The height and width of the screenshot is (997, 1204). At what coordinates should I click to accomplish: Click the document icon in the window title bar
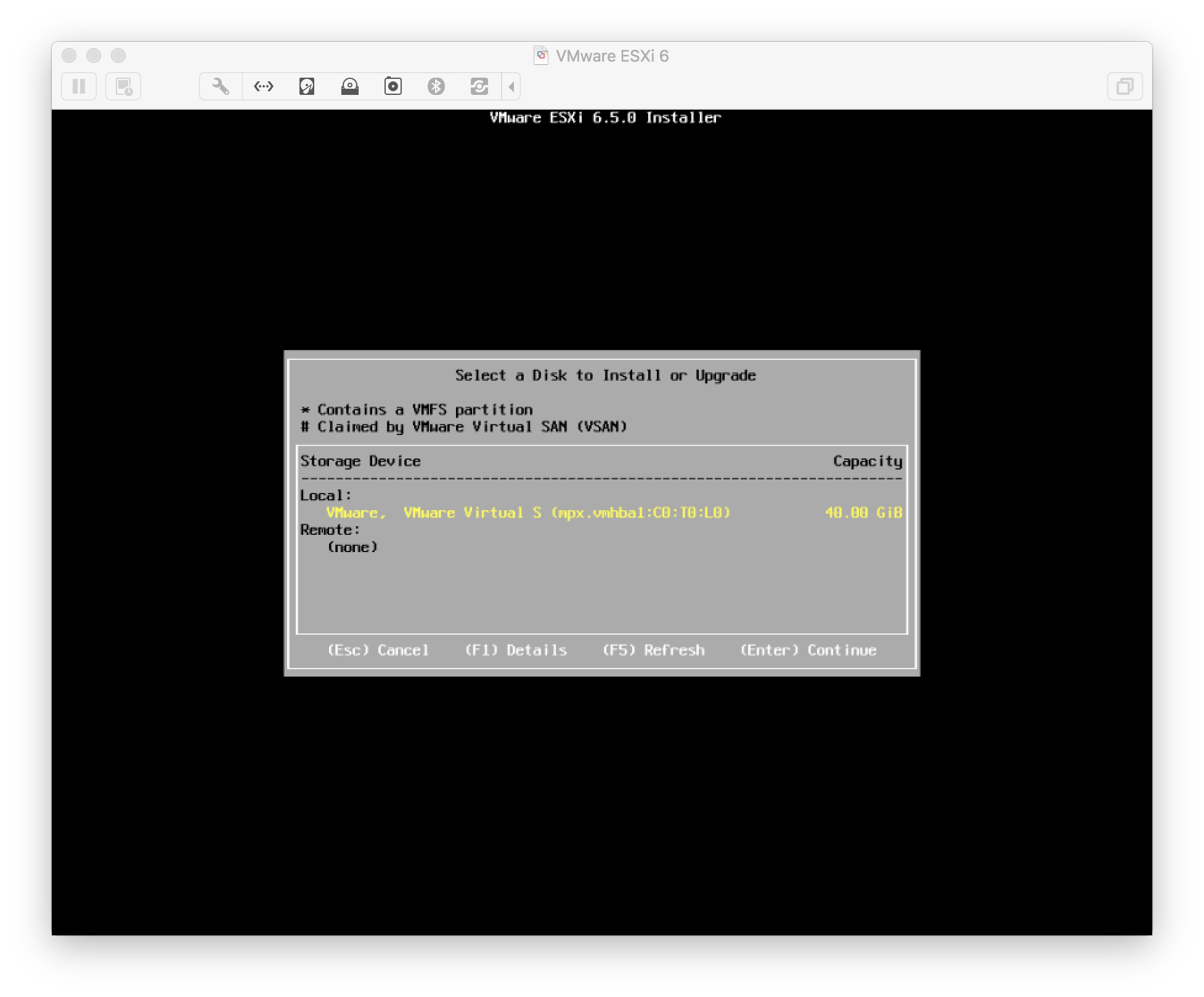(x=541, y=55)
